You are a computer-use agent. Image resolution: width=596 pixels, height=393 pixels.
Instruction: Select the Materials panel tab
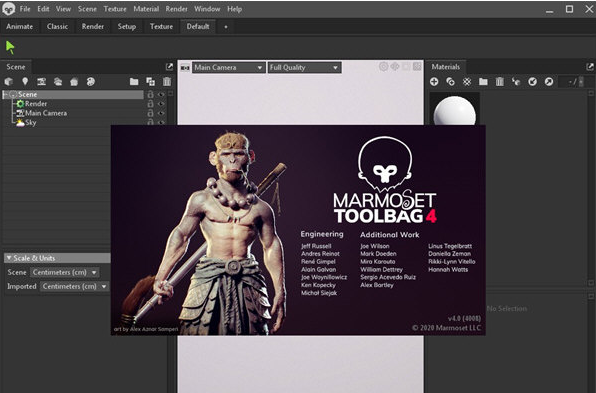pos(446,67)
